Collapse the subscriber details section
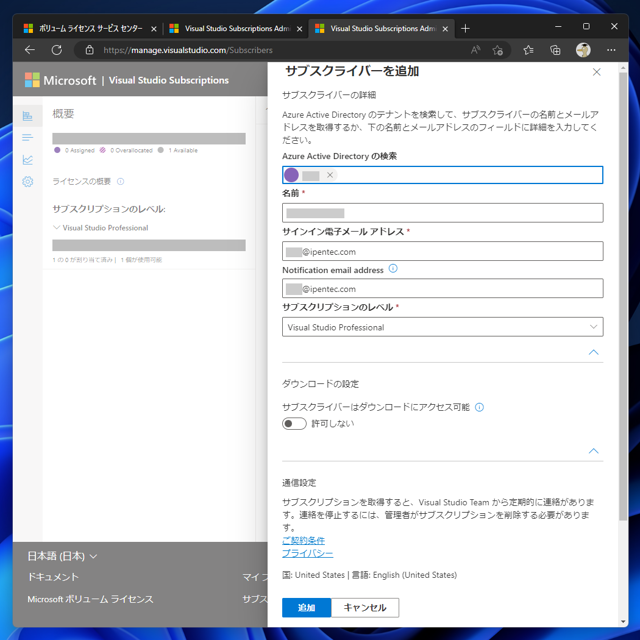 point(593,352)
